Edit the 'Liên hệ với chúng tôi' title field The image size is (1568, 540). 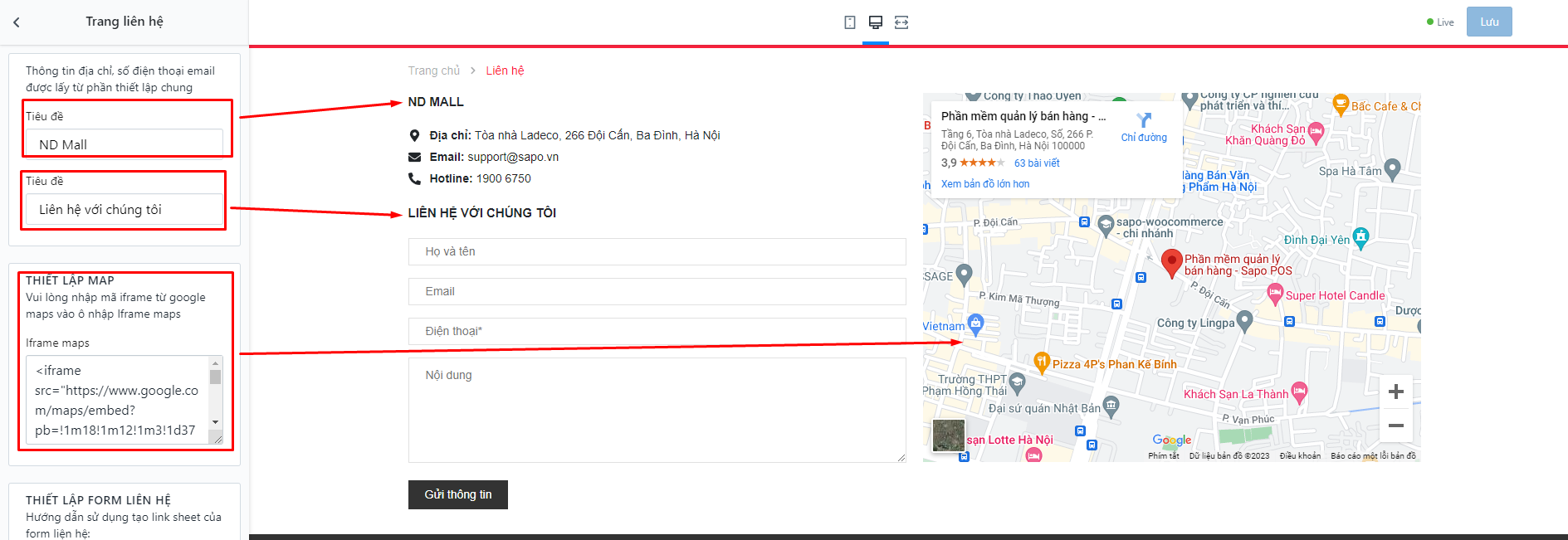(125, 209)
